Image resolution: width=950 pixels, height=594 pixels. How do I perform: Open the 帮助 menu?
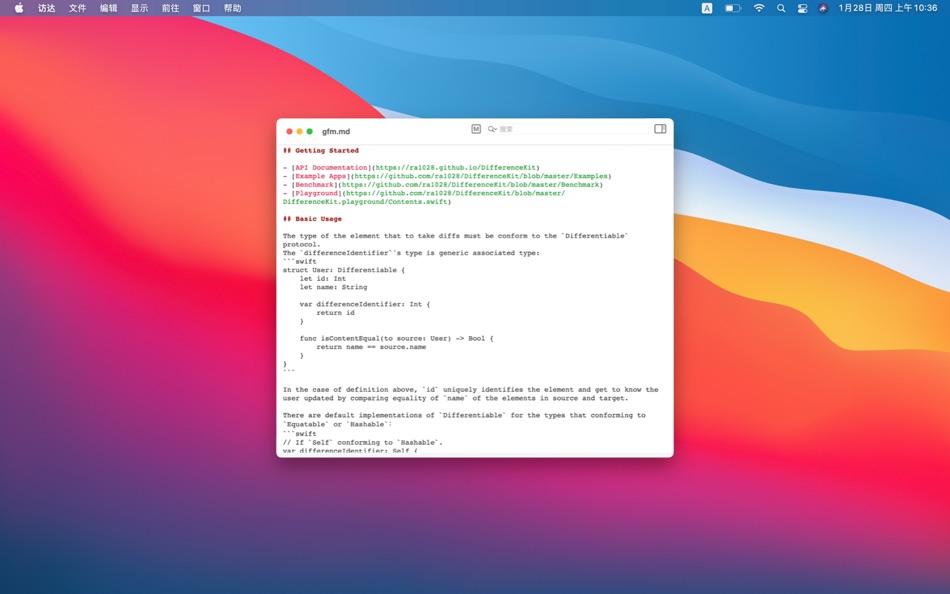pyautogui.click(x=232, y=8)
